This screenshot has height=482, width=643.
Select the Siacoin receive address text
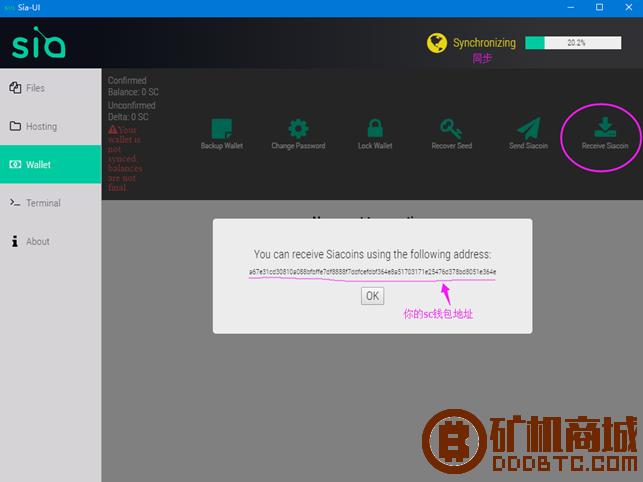click(x=372, y=272)
